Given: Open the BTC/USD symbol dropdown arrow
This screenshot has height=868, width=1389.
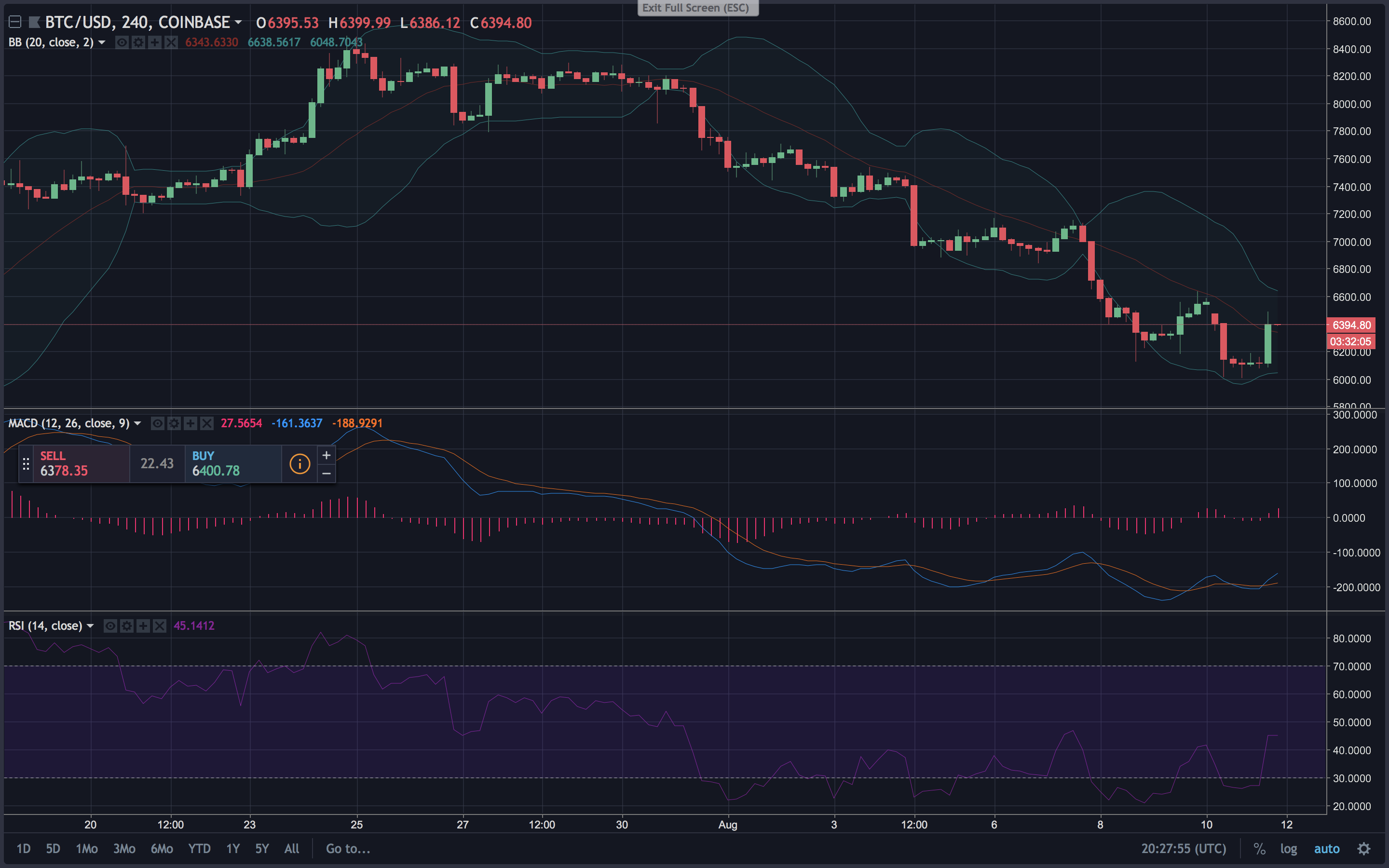Looking at the screenshot, I should click(238, 22).
